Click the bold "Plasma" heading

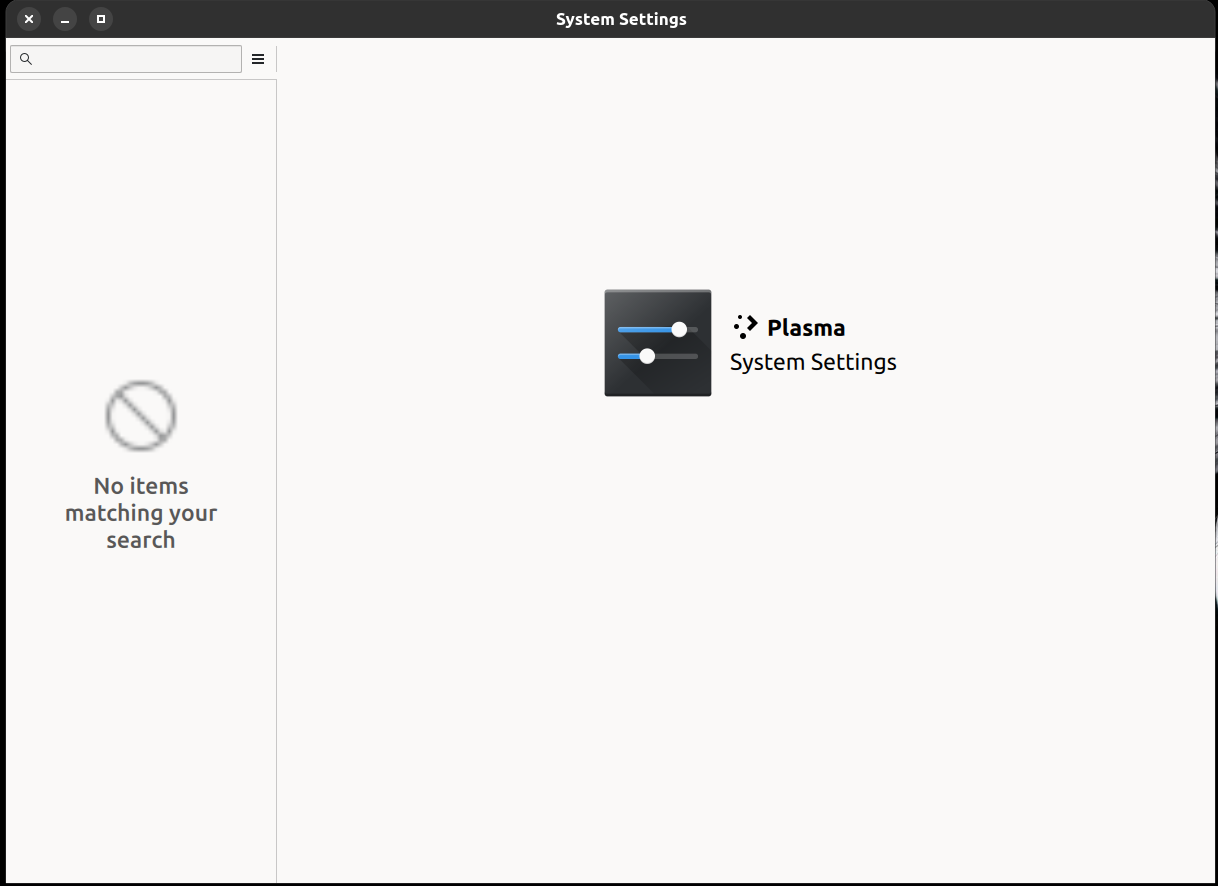[x=806, y=328]
